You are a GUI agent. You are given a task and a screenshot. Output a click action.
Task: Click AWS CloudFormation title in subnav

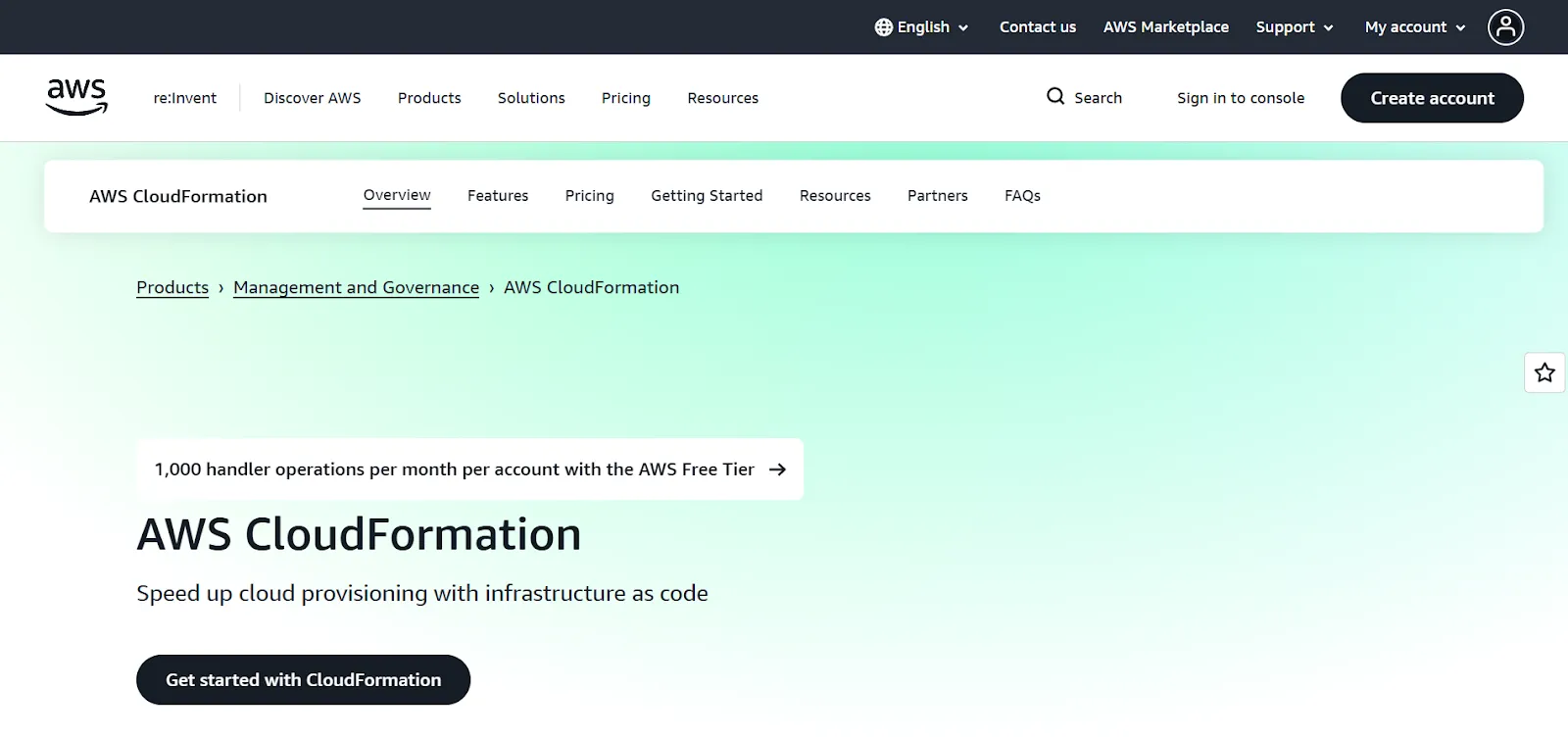(x=178, y=196)
